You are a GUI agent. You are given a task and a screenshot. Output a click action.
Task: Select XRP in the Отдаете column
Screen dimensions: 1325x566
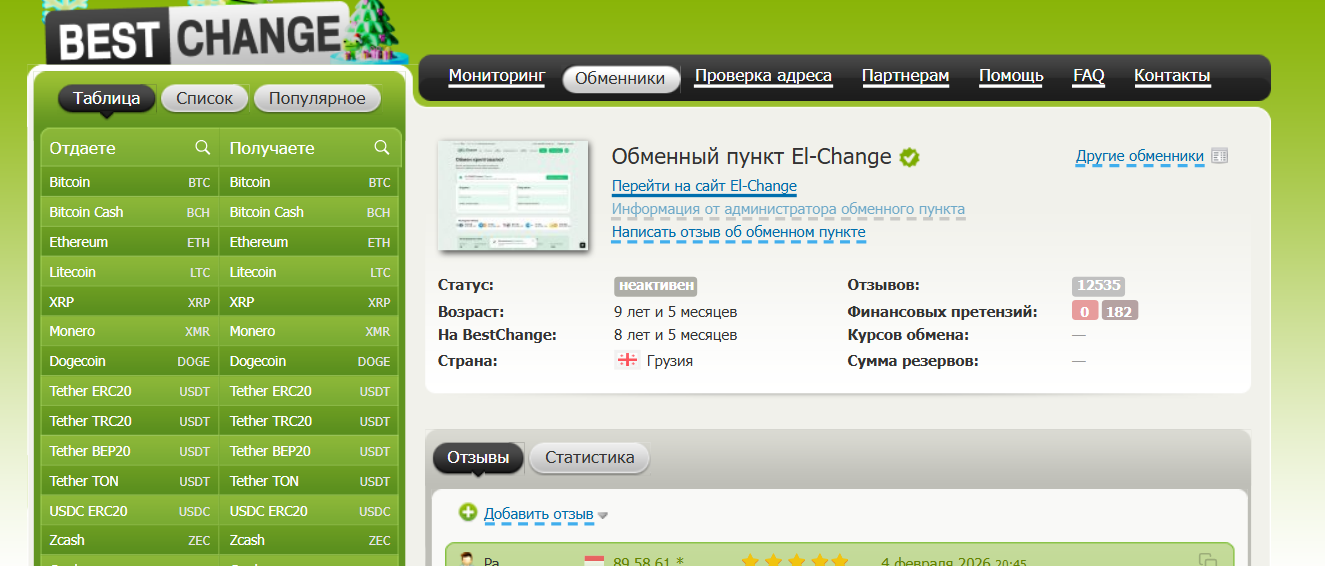(x=130, y=302)
